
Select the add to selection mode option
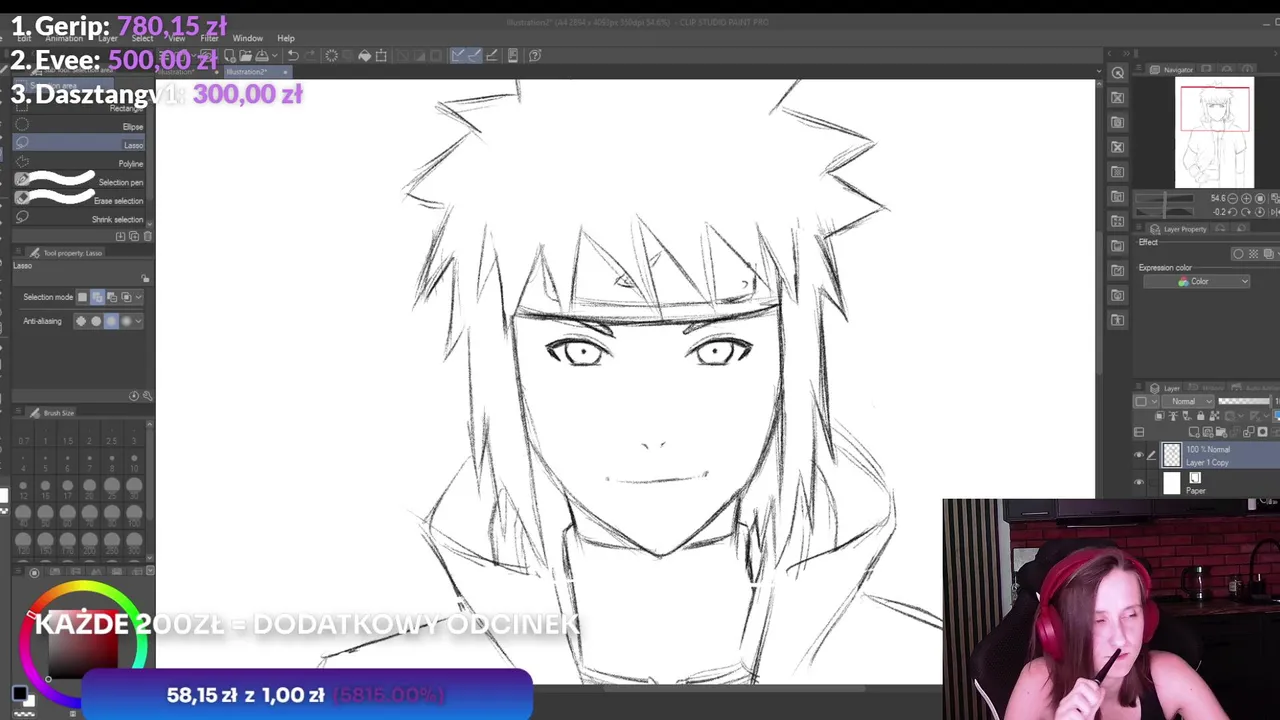coord(97,297)
